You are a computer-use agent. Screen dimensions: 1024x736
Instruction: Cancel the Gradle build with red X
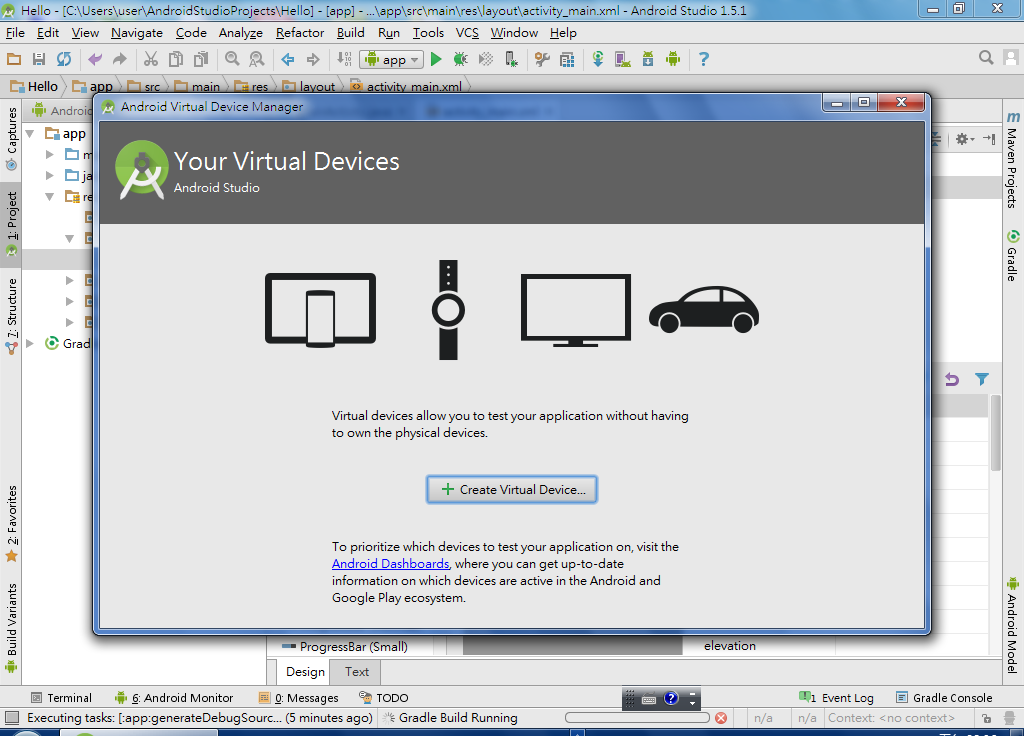tap(721, 718)
